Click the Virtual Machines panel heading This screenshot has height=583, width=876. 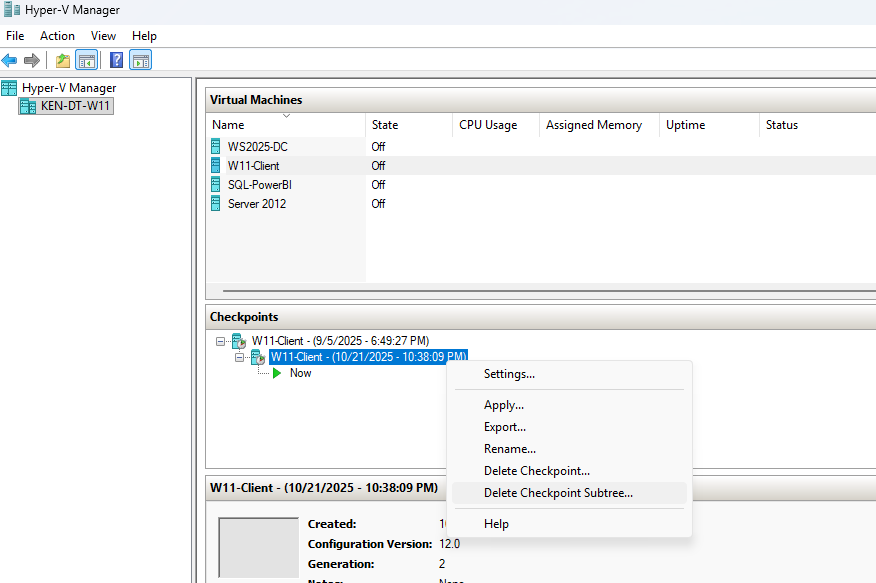(x=256, y=100)
